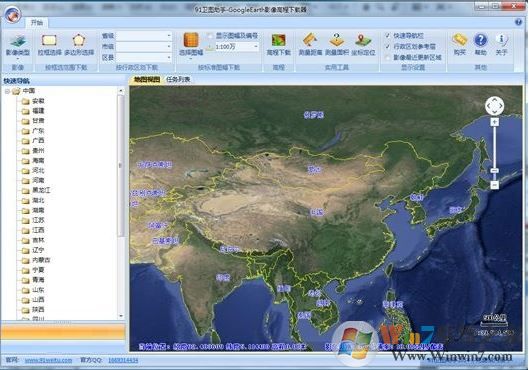Viewport: 529px width, 370px height.
Task: Click the 官方QQ number link
Action: point(123,360)
